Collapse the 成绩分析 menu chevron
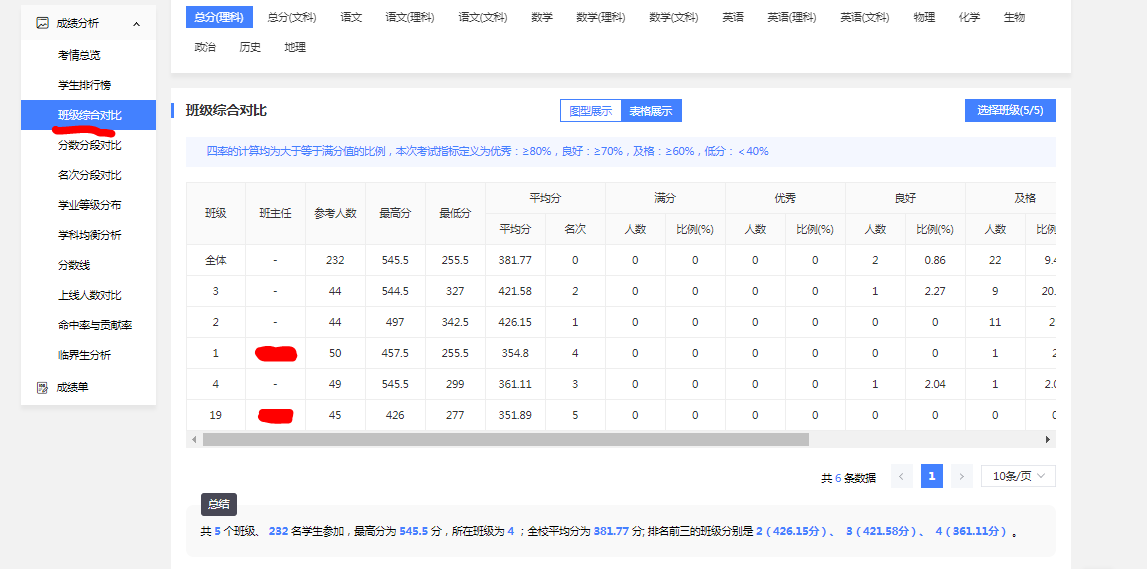The width and height of the screenshot is (1147, 569). coord(136,24)
